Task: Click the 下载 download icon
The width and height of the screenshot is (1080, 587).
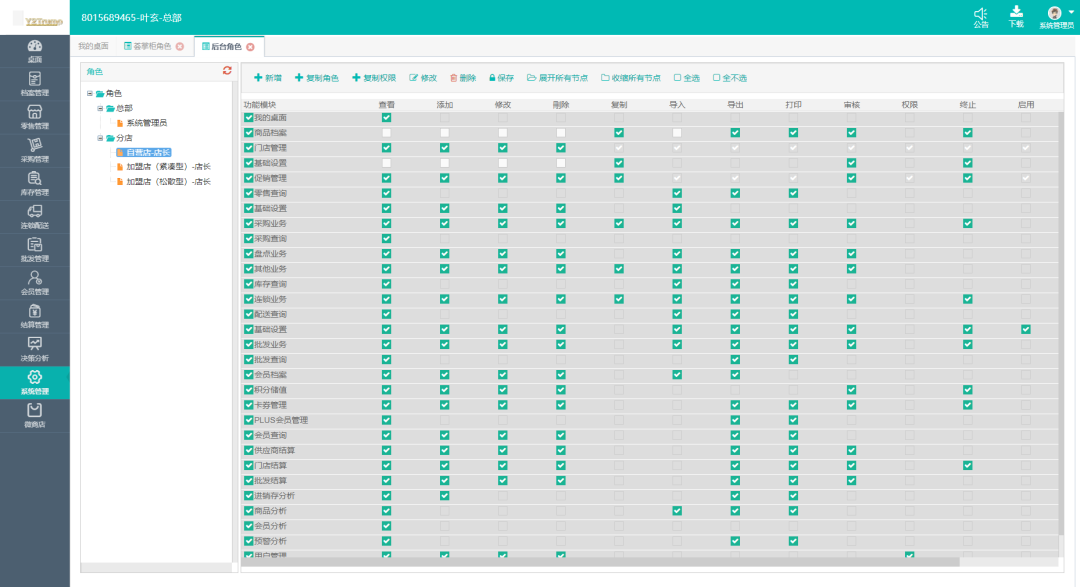Action: (x=1016, y=15)
